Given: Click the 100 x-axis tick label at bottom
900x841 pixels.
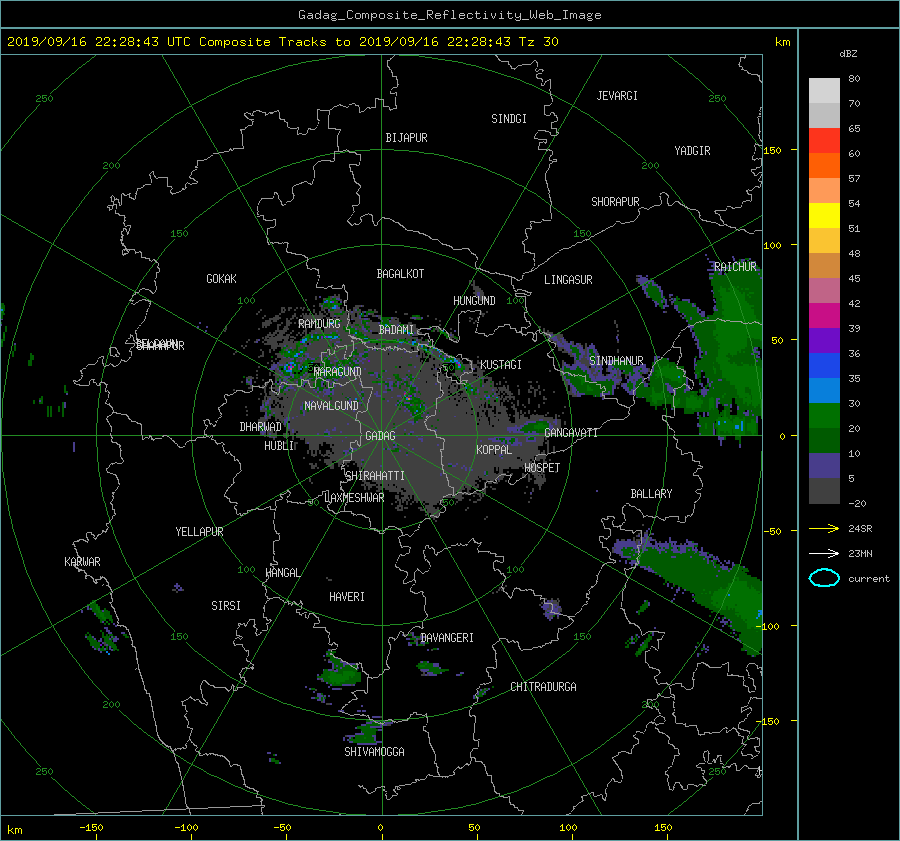Looking at the screenshot, I should [568, 828].
